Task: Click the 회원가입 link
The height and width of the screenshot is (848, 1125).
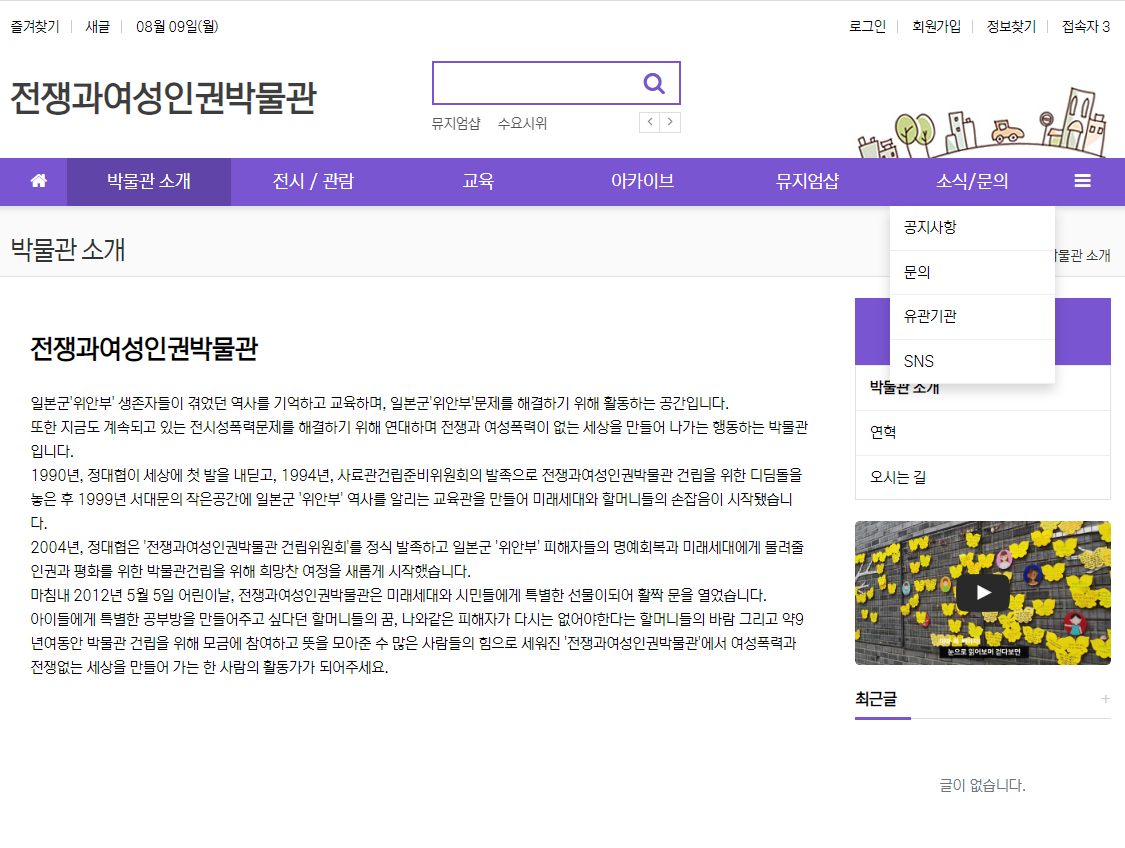Action: [x=936, y=27]
